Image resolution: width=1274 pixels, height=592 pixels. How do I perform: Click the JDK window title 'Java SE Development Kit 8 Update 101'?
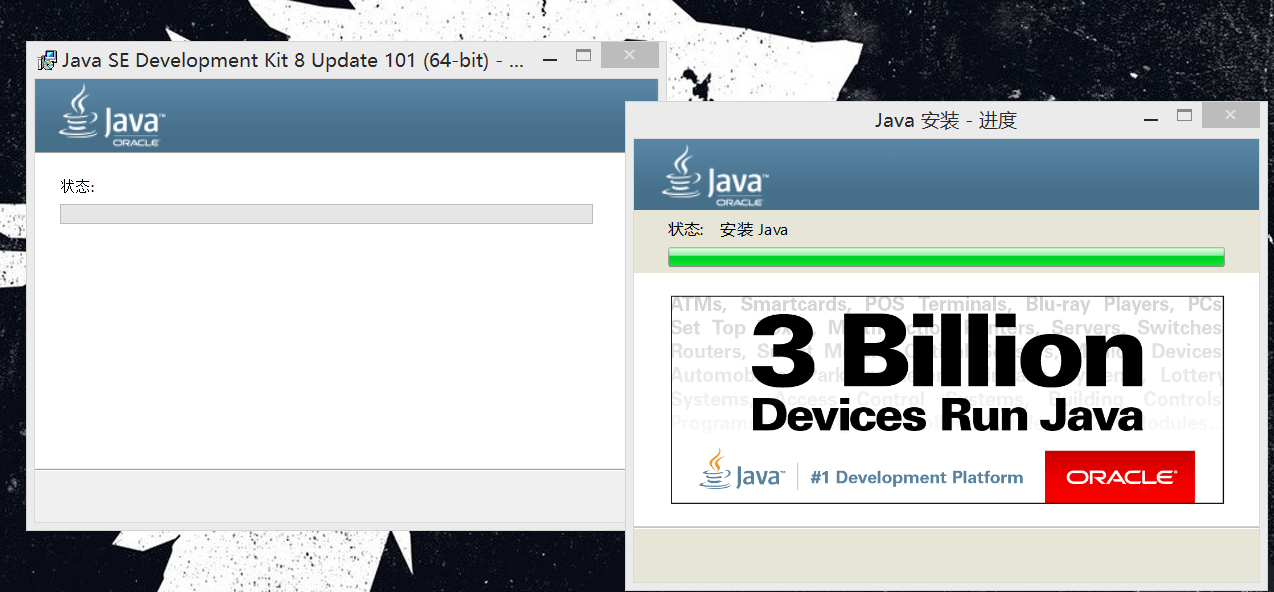[x=293, y=60]
